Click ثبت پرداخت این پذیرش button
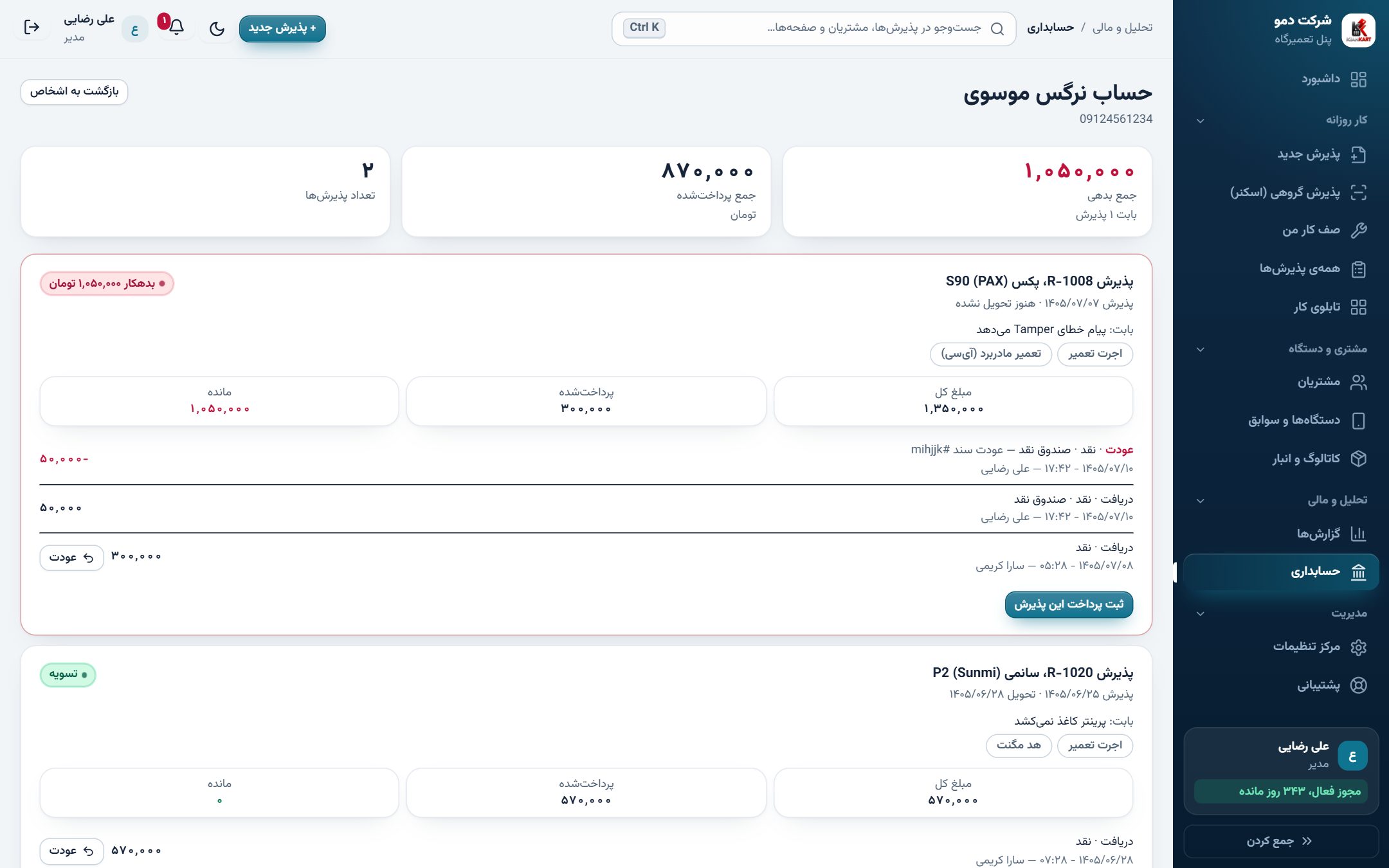Screen dimensions: 1389x868 (1069, 604)
